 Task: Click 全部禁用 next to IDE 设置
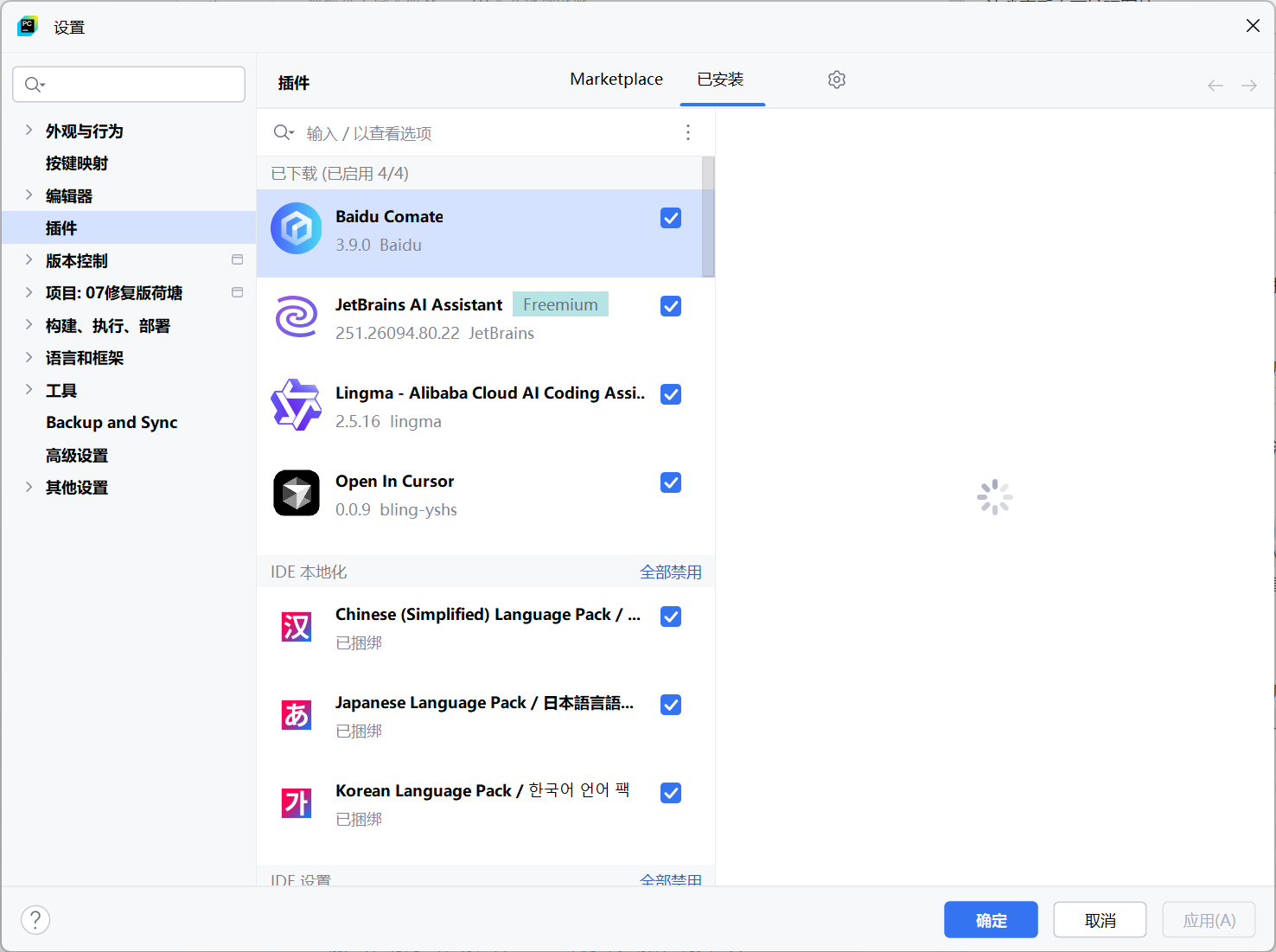671,879
